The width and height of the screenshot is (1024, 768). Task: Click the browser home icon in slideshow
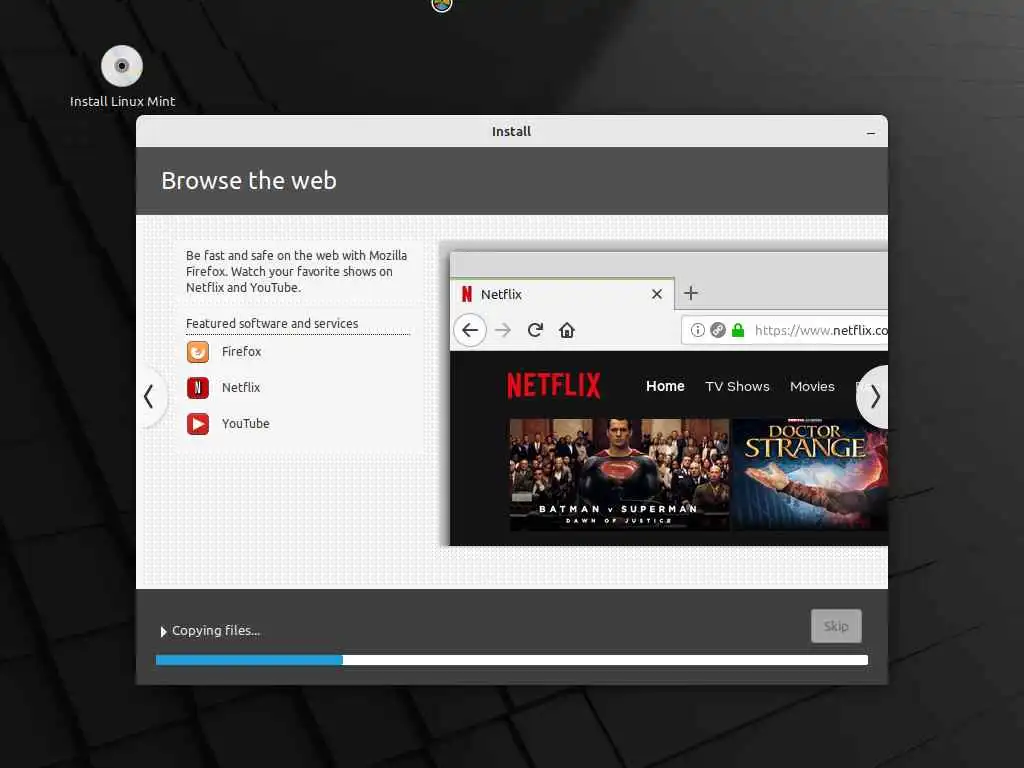pyautogui.click(x=567, y=330)
